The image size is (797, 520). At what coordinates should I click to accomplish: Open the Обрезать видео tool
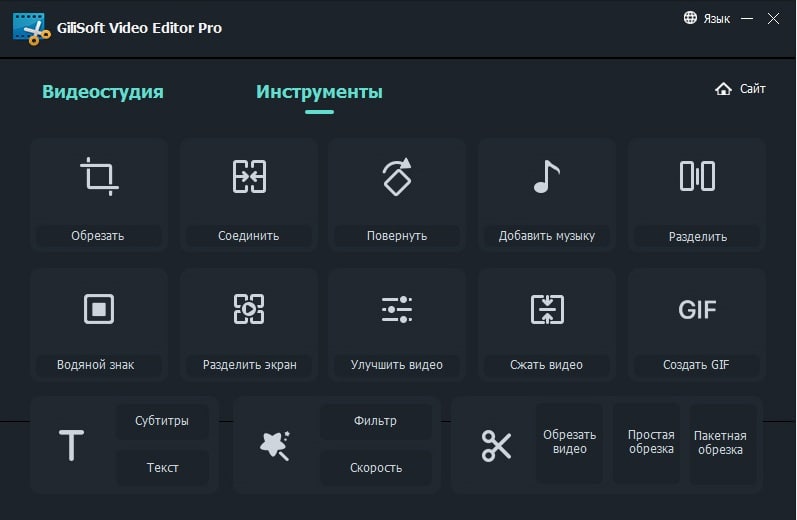[569, 442]
